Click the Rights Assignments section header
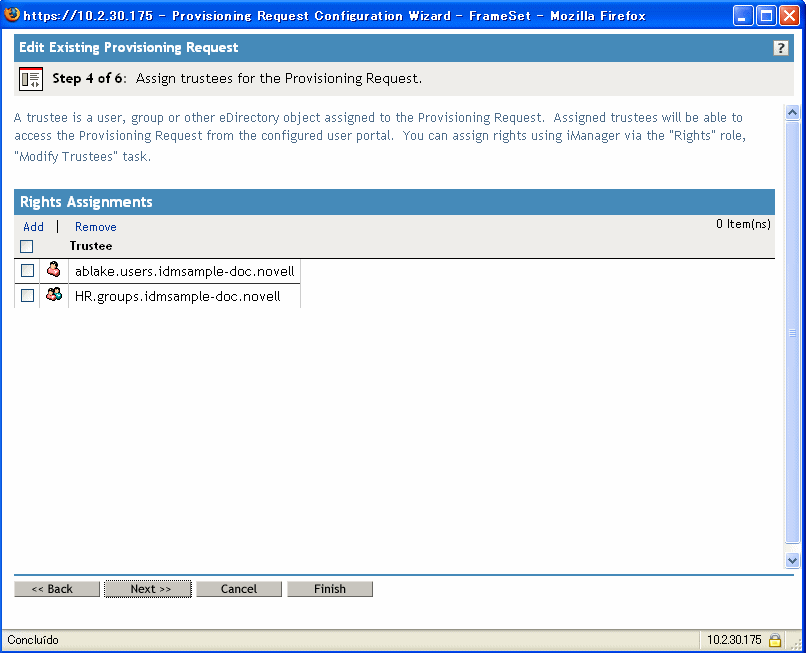The width and height of the screenshot is (806, 653). coord(394,202)
